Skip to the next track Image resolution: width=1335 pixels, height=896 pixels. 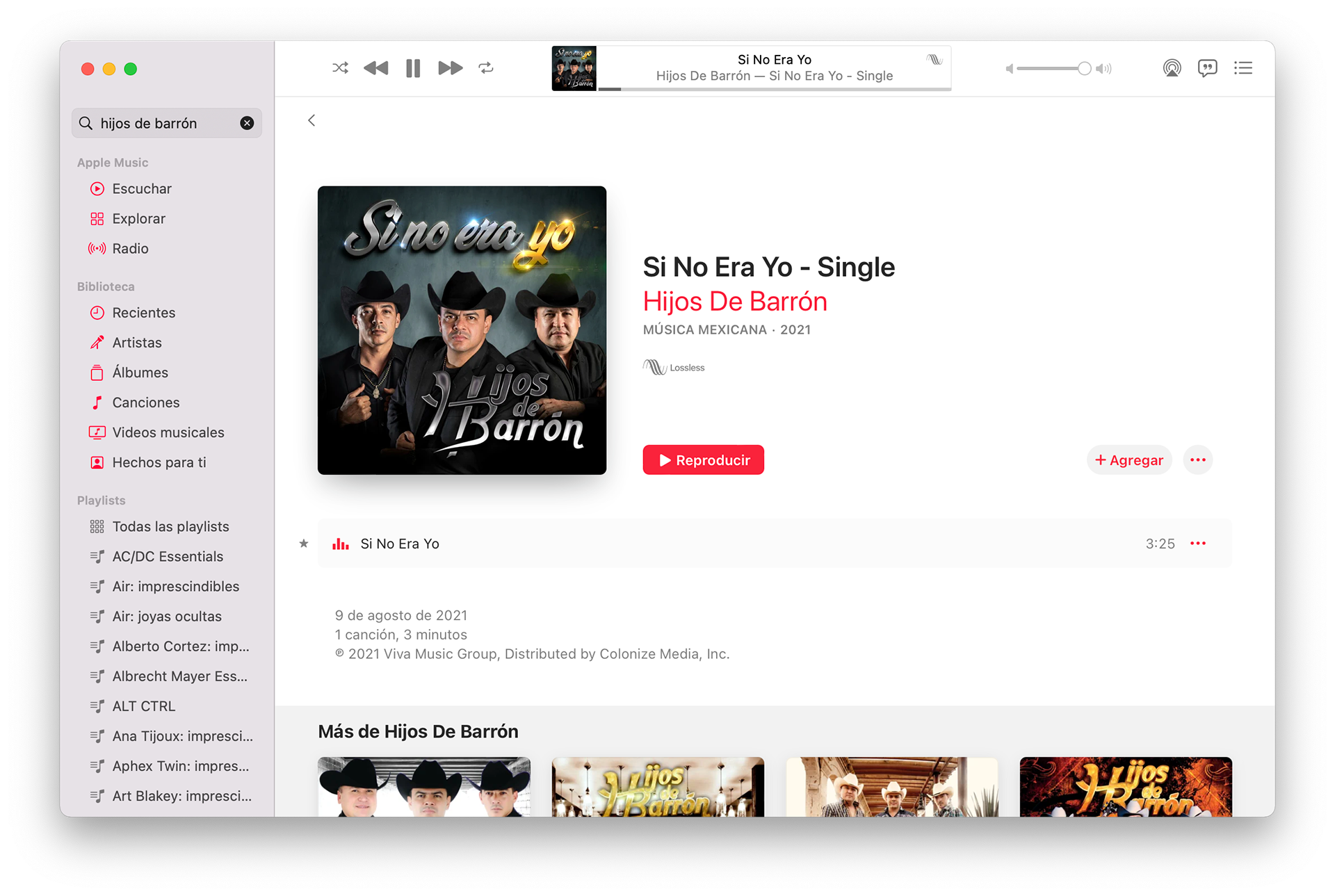click(450, 68)
